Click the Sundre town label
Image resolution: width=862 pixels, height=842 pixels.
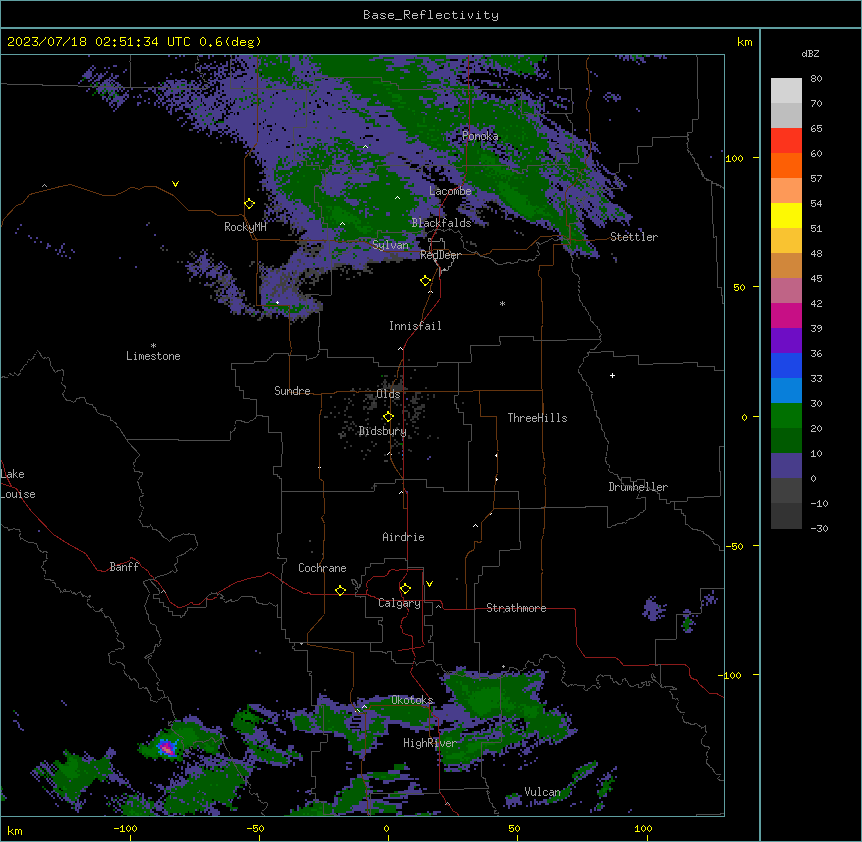tap(292, 391)
